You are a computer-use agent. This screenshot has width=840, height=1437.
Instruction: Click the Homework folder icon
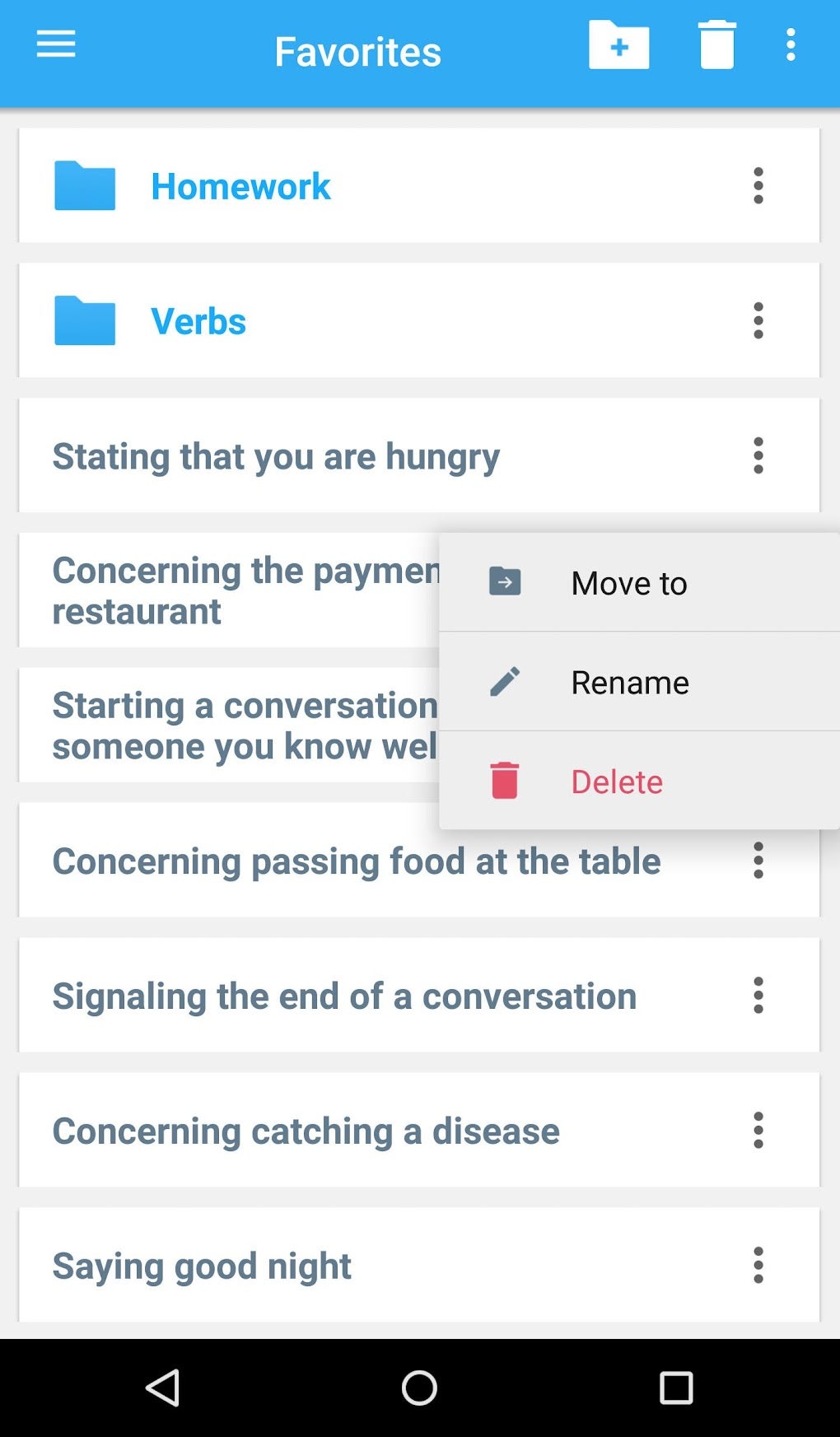(85, 186)
